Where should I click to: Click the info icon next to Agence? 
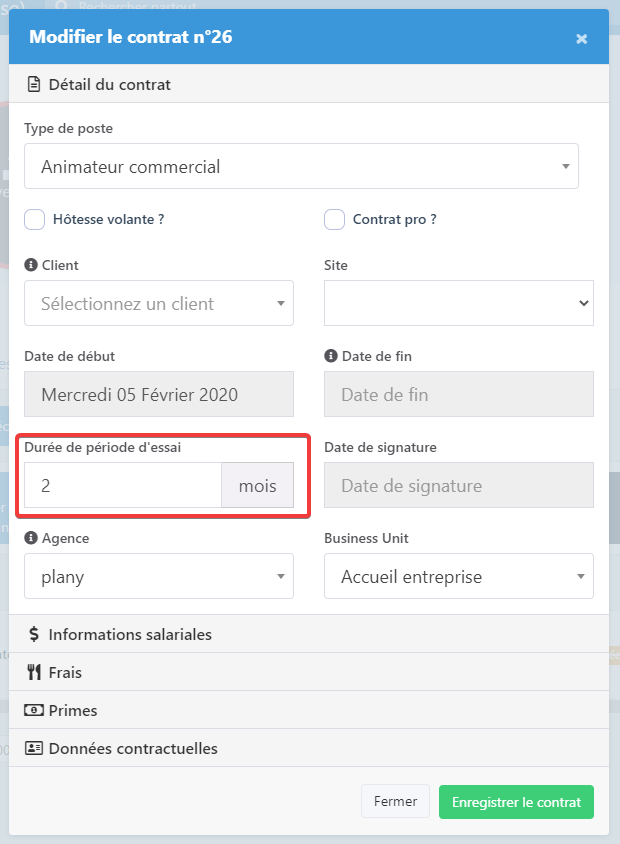tap(28, 538)
